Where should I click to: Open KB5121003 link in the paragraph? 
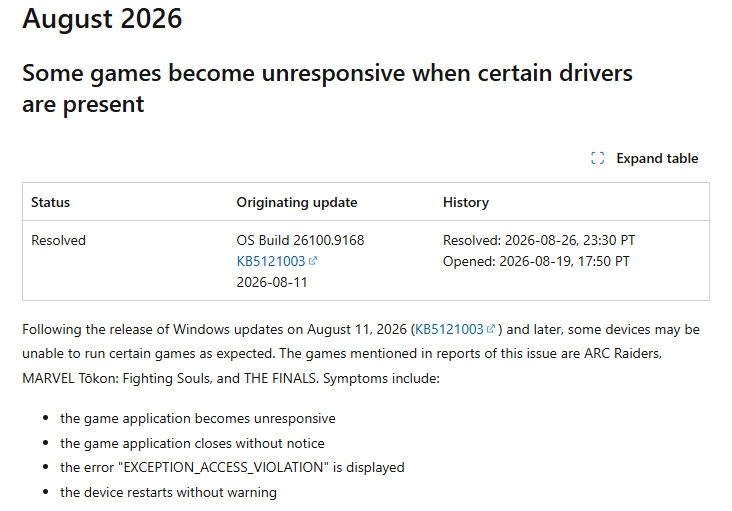coord(449,329)
